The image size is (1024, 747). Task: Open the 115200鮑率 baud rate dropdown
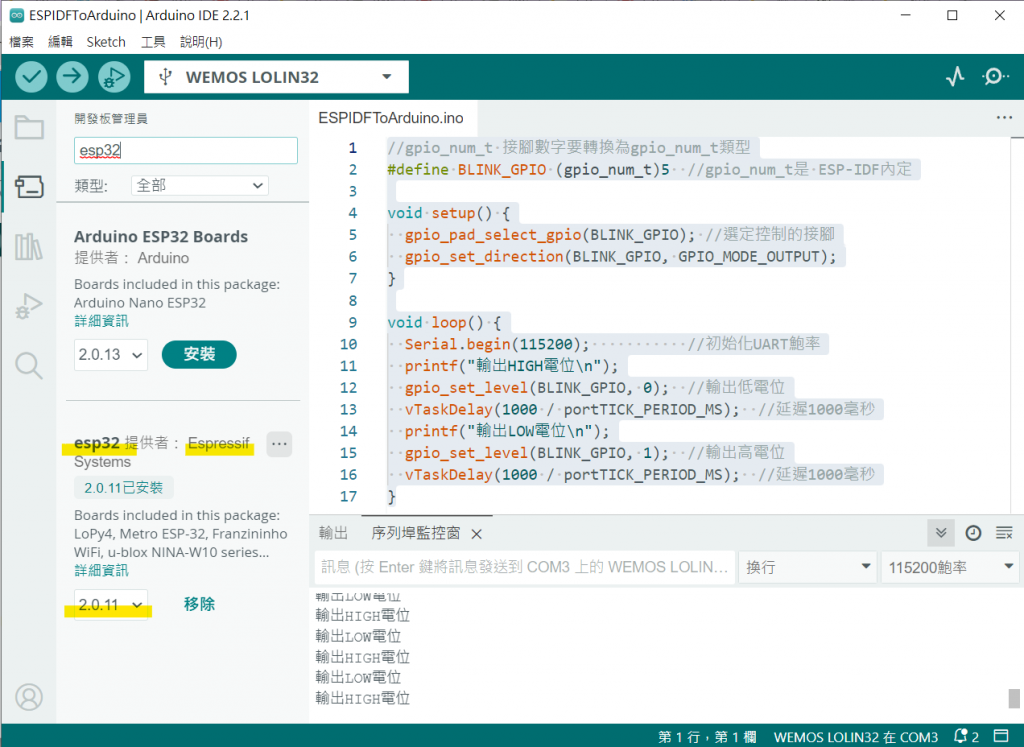pos(950,567)
